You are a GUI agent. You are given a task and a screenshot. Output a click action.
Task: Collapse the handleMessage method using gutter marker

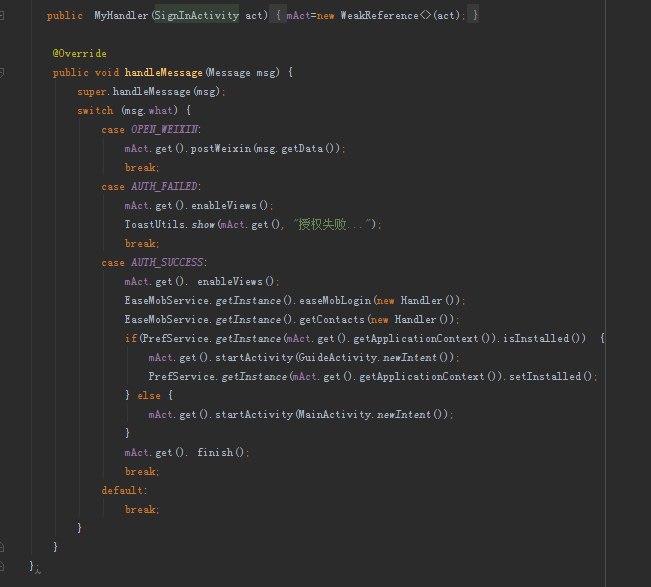coord(2,73)
